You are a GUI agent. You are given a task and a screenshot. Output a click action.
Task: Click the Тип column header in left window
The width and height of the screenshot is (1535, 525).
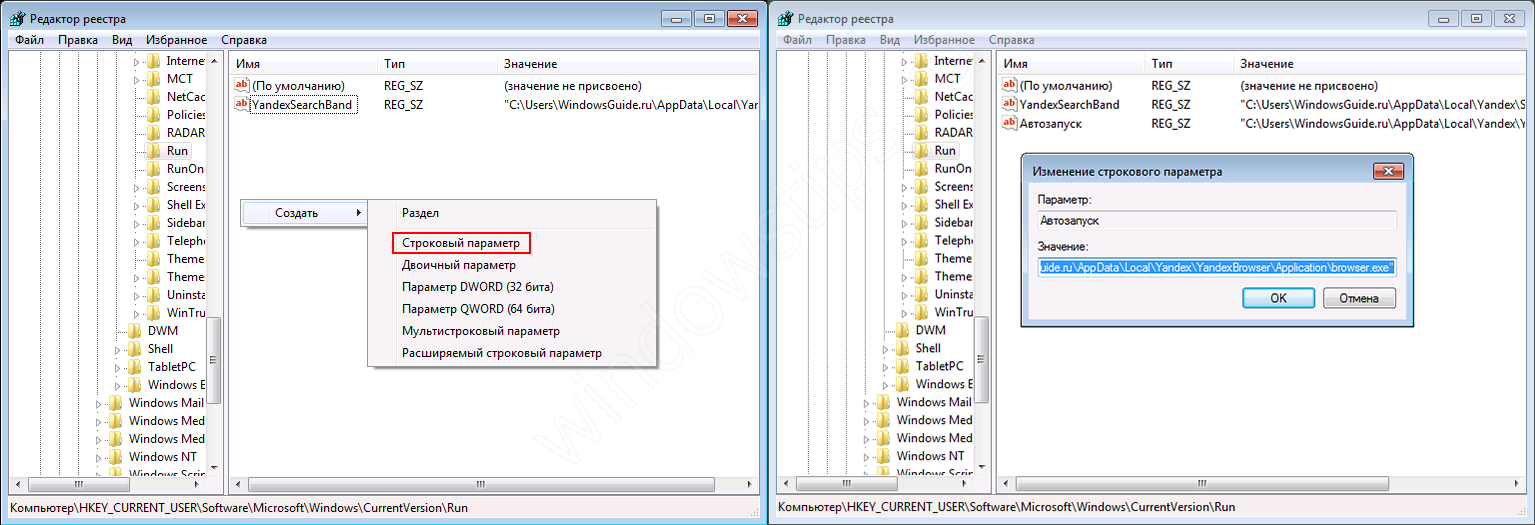(394, 64)
